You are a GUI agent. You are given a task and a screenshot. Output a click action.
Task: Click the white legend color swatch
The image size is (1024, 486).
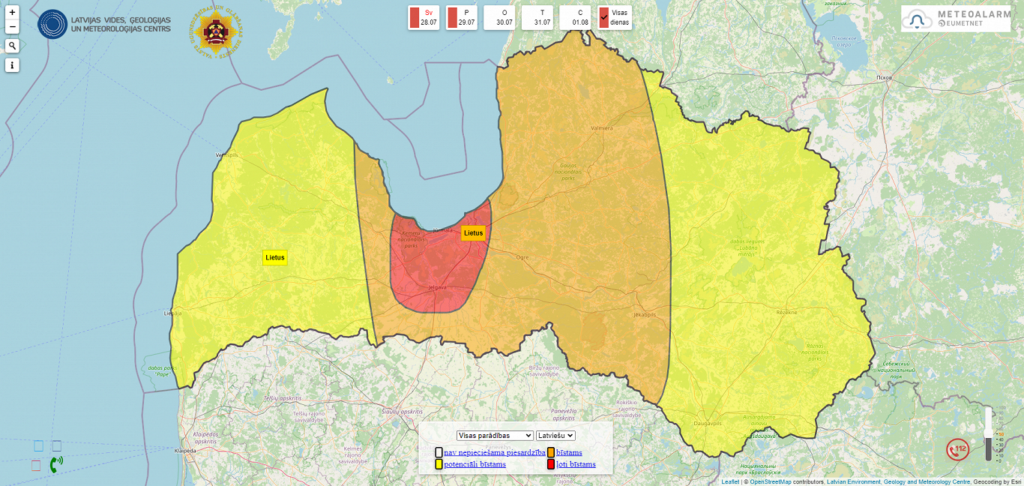[439, 452]
